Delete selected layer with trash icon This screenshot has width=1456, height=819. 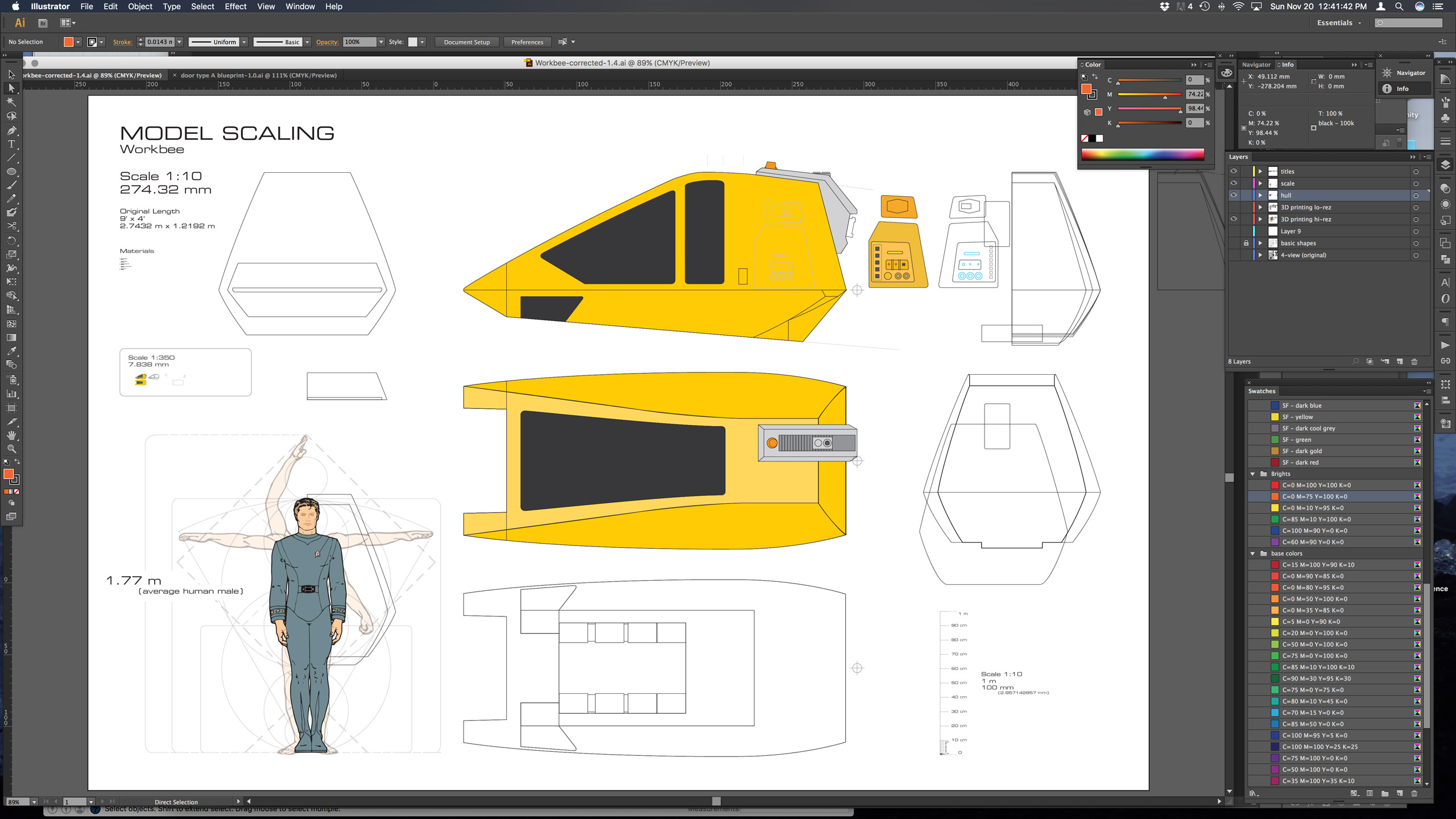(1414, 362)
